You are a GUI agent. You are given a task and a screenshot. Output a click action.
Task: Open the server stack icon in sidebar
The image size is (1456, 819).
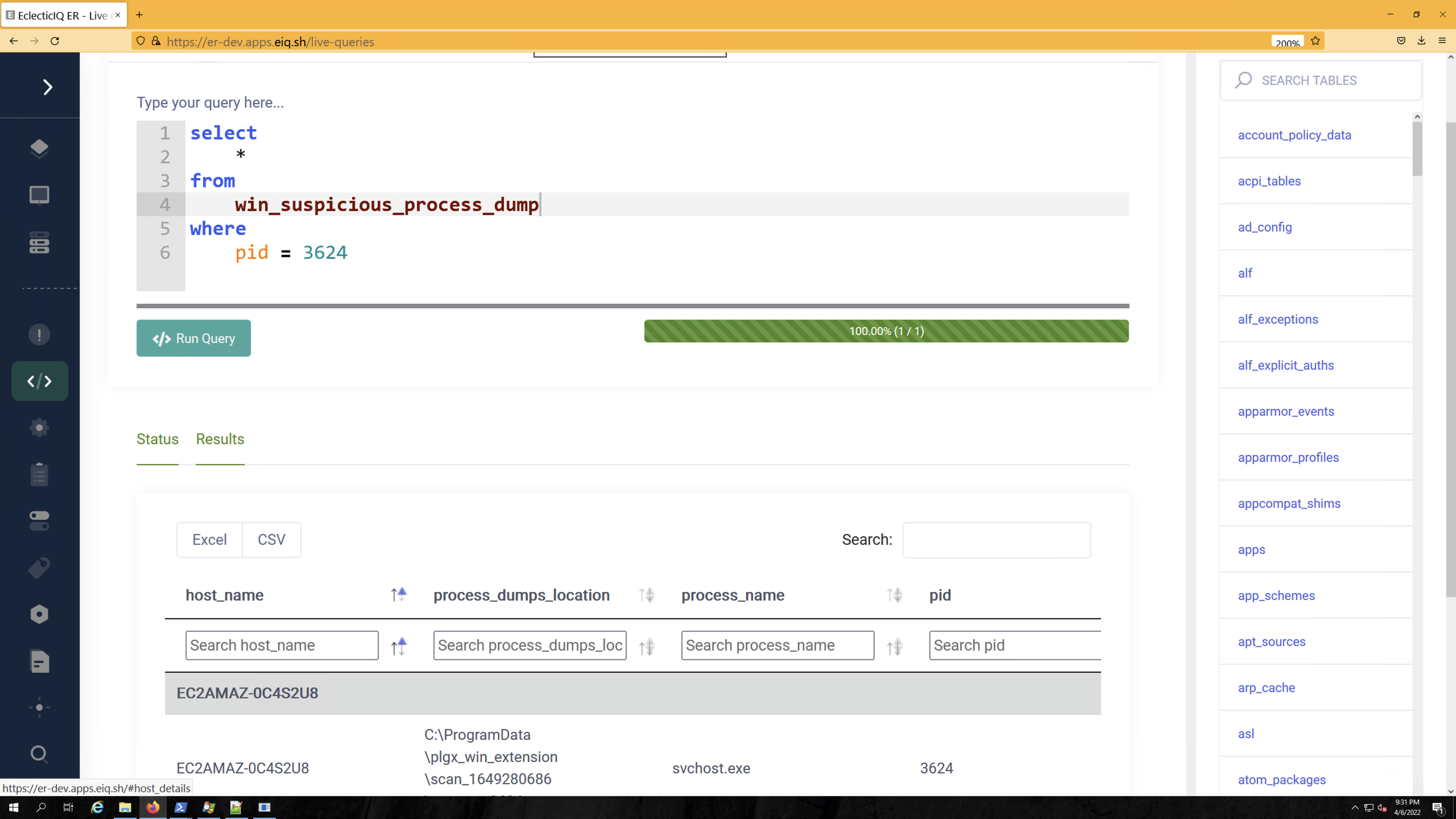tap(39, 242)
